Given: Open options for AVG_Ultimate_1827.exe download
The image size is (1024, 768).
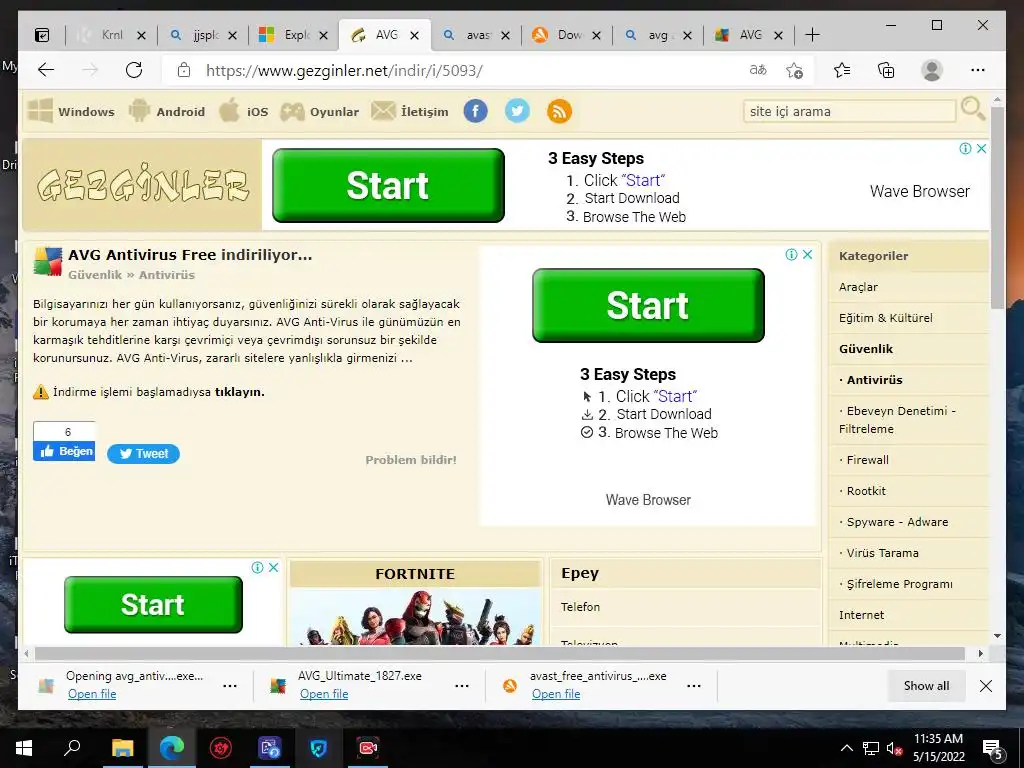Looking at the screenshot, I should click(x=462, y=686).
